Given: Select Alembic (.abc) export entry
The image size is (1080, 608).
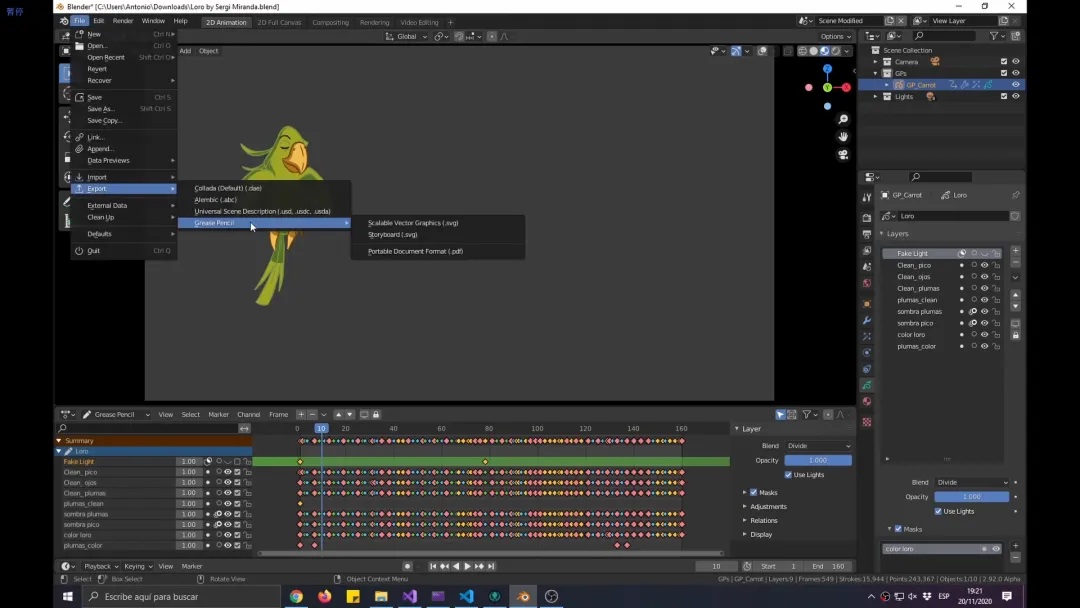Looking at the screenshot, I should 216,200.
